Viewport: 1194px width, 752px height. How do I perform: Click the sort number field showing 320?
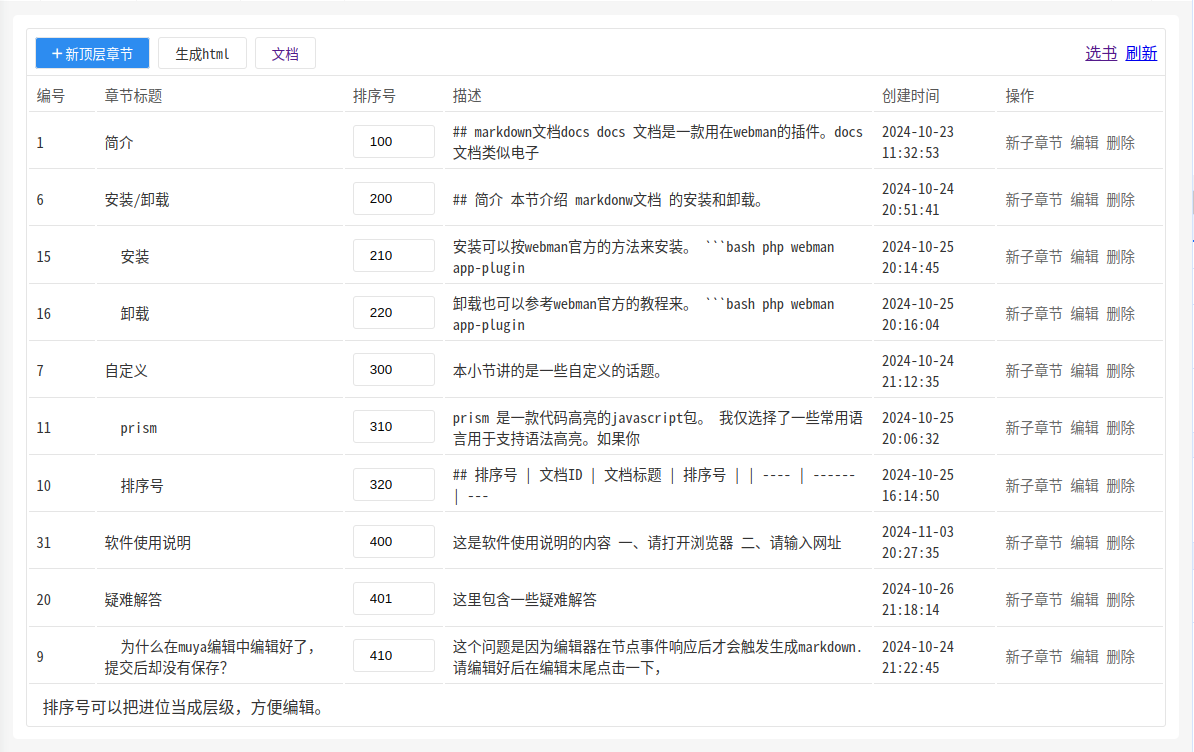(x=394, y=485)
